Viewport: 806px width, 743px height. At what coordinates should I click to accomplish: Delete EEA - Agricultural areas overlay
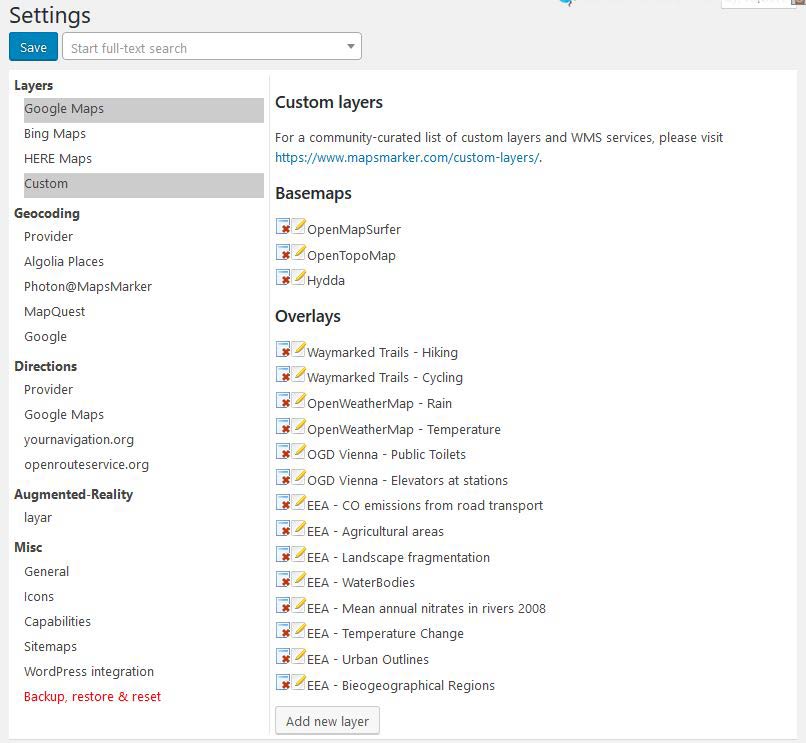283,528
